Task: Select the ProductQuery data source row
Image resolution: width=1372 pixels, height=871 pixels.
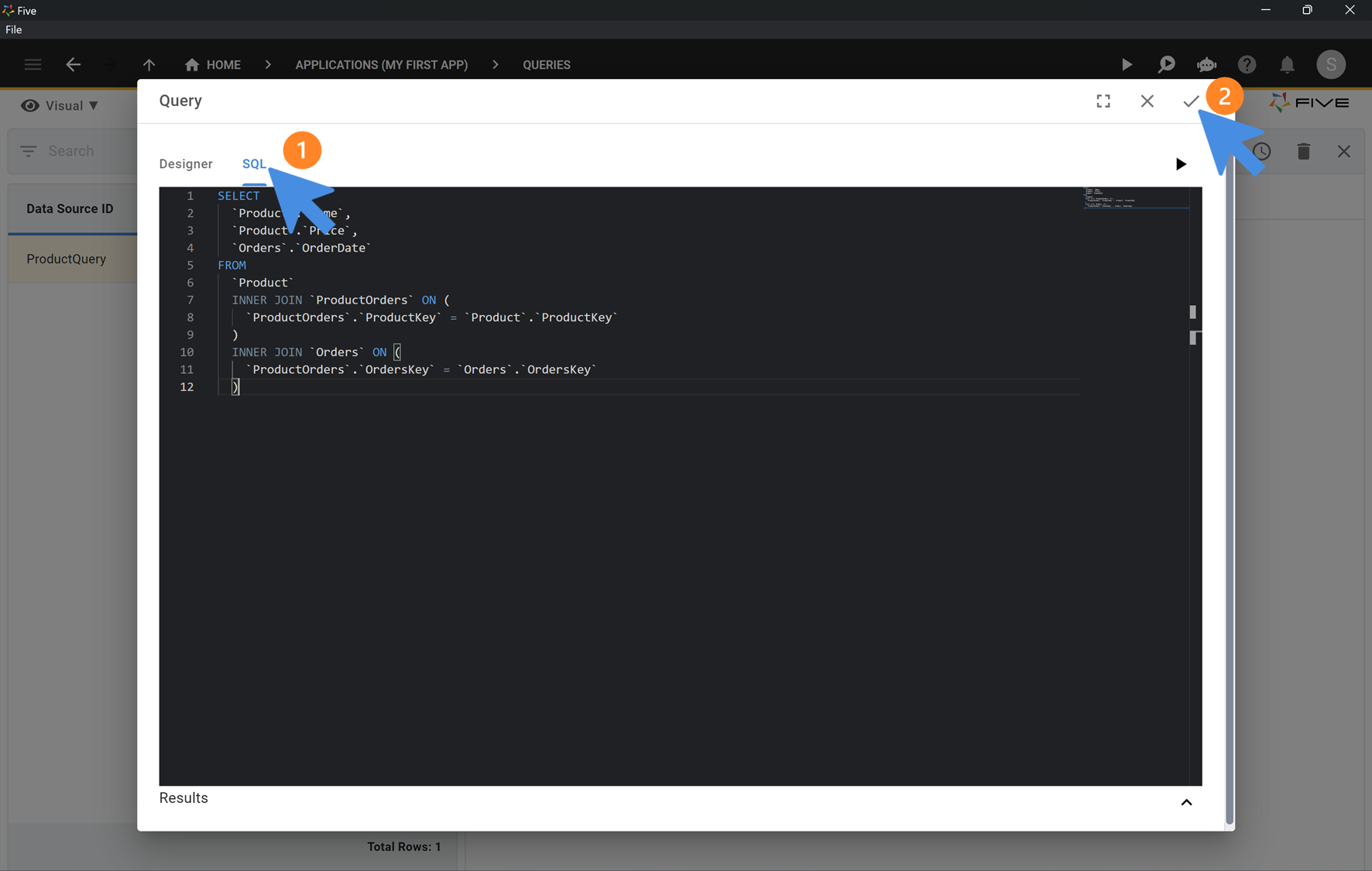Action: [x=66, y=259]
